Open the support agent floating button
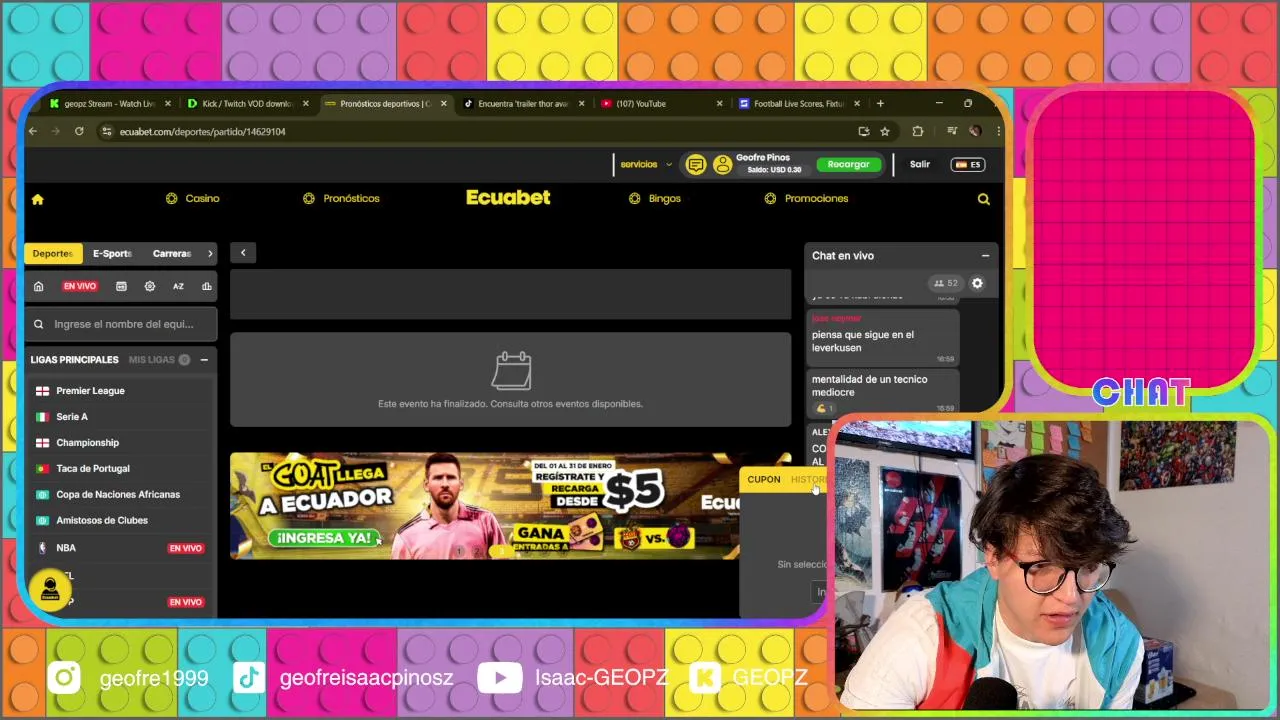 (x=50, y=590)
